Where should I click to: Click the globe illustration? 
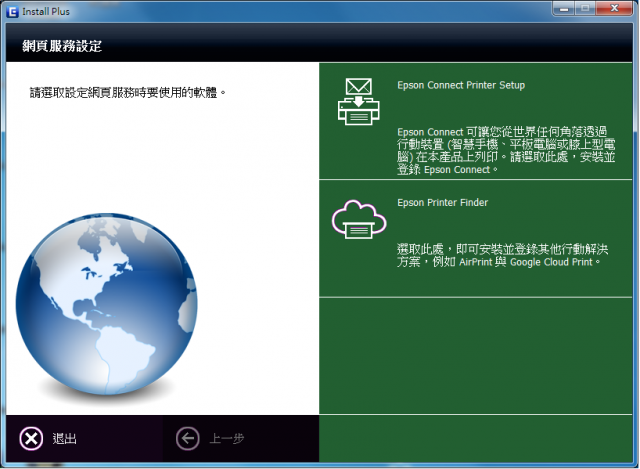click(107, 304)
